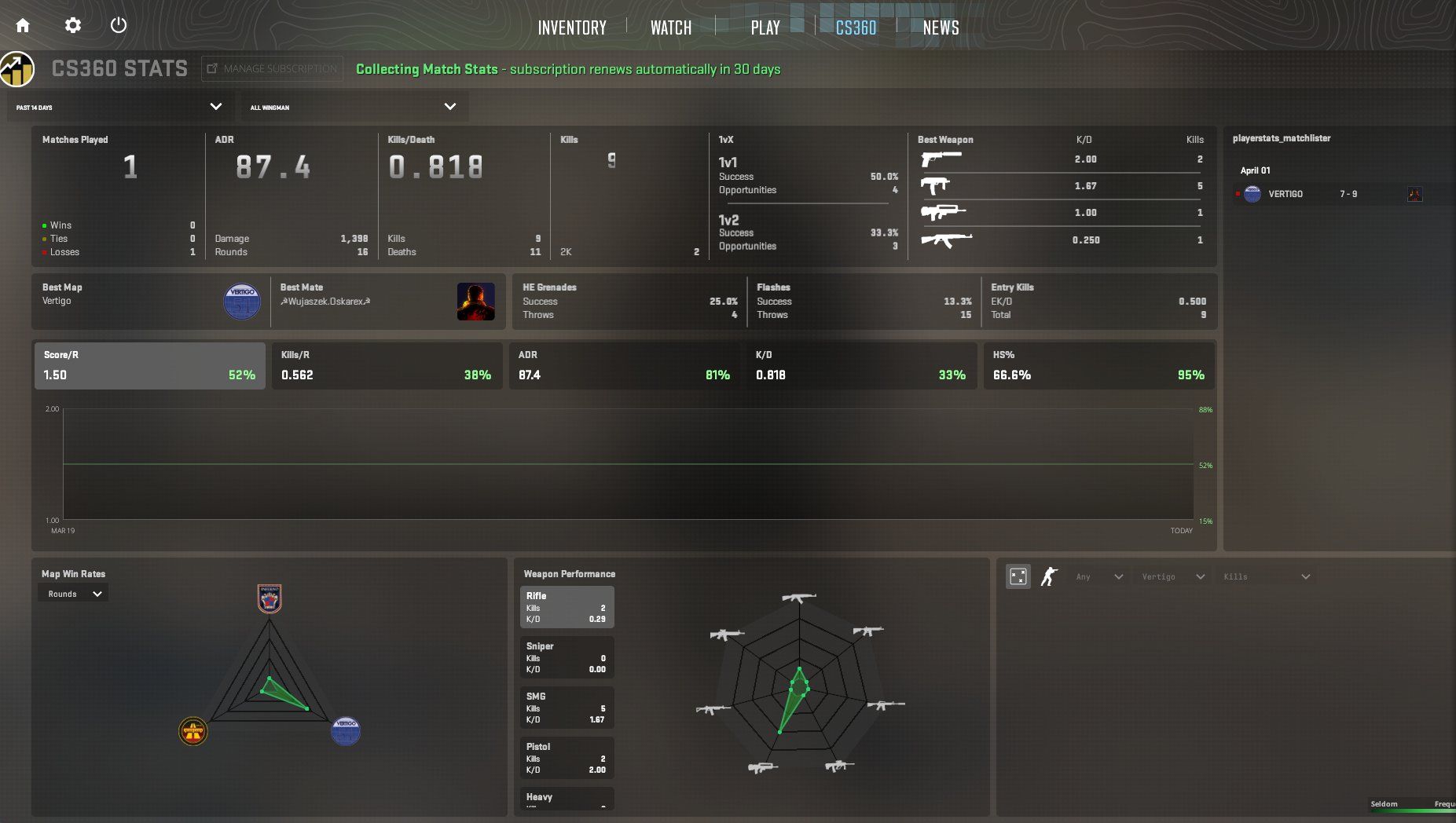Click the SMG weapon icon with 1.67 K/D
1456x823 pixels.
pyautogui.click(x=935, y=186)
